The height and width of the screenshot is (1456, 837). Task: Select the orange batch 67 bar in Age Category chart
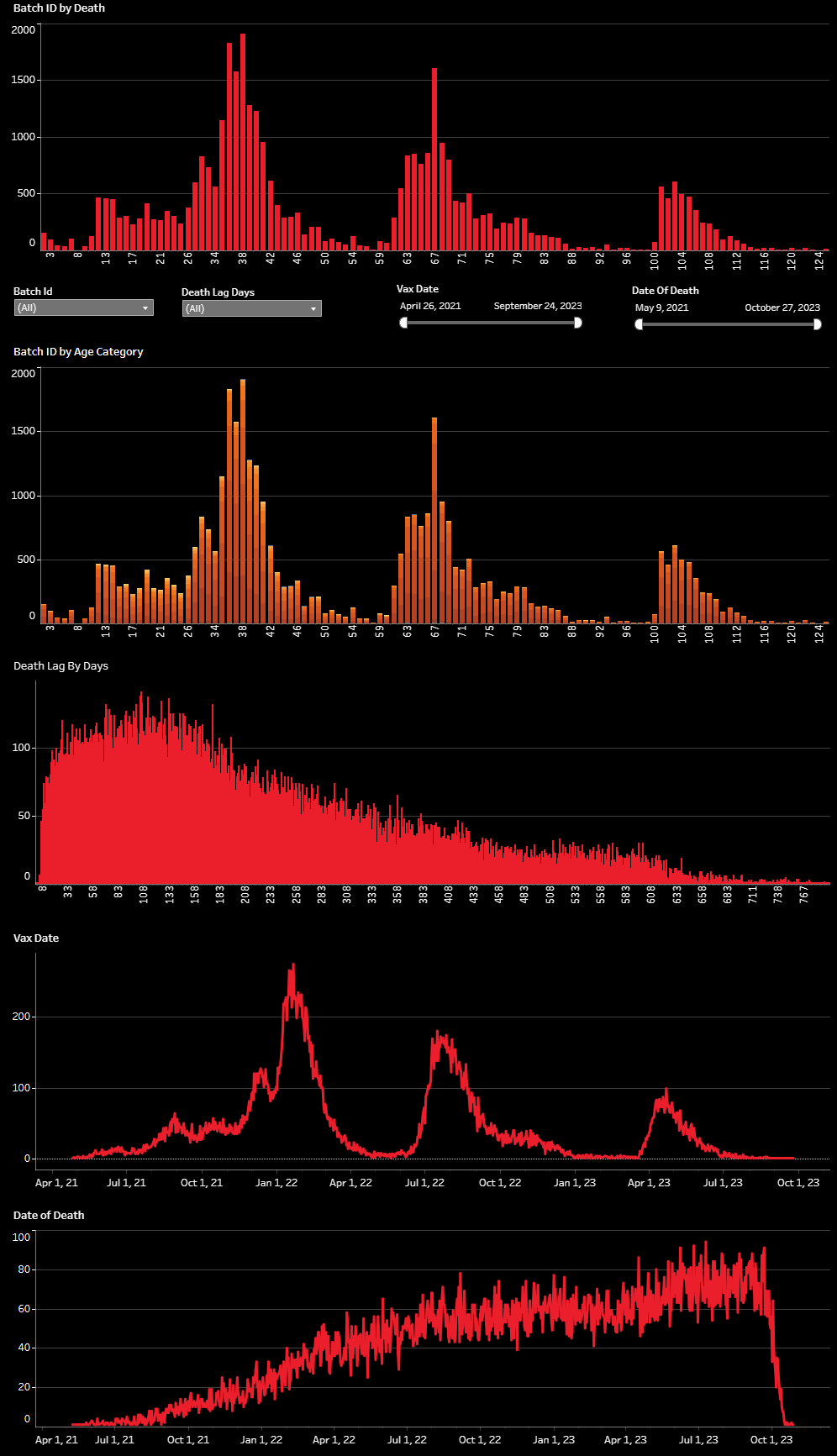434,520
